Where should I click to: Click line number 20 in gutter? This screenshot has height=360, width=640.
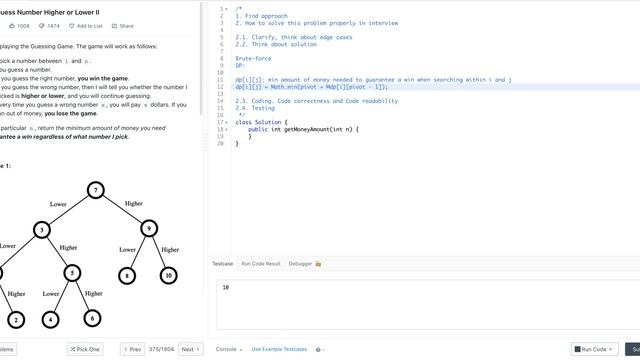click(220, 144)
